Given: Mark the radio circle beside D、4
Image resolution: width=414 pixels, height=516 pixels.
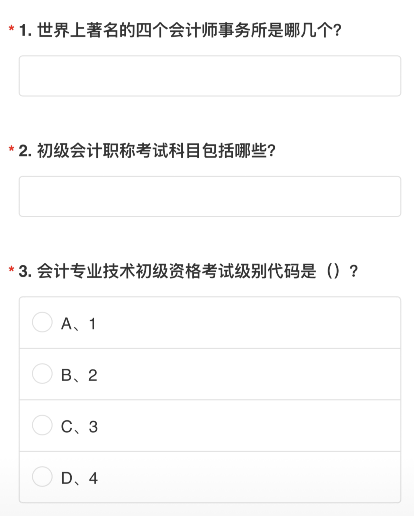Looking at the screenshot, I should [42, 477].
